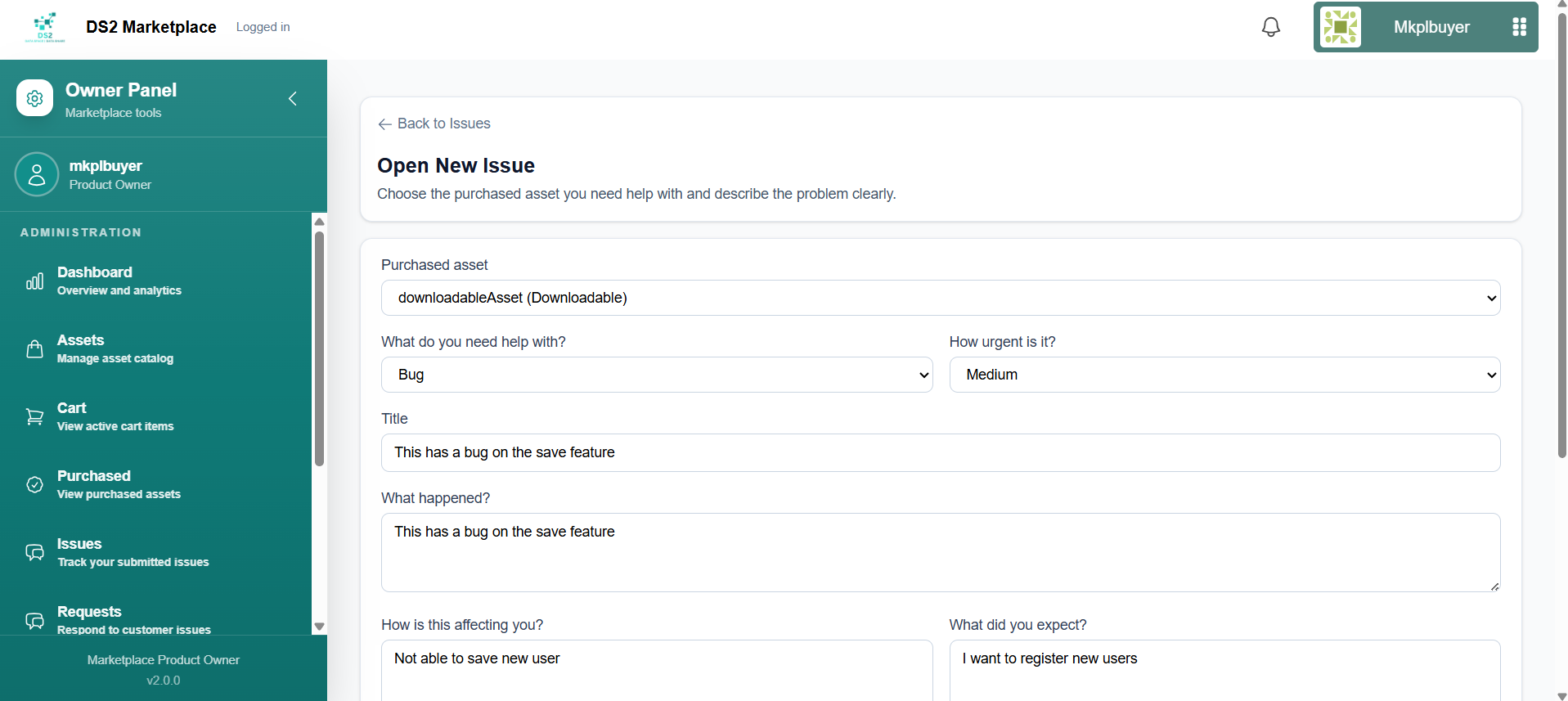Click the 'Open New Issue' heading
This screenshot has width=1568, height=701.
click(x=456, y=165)
